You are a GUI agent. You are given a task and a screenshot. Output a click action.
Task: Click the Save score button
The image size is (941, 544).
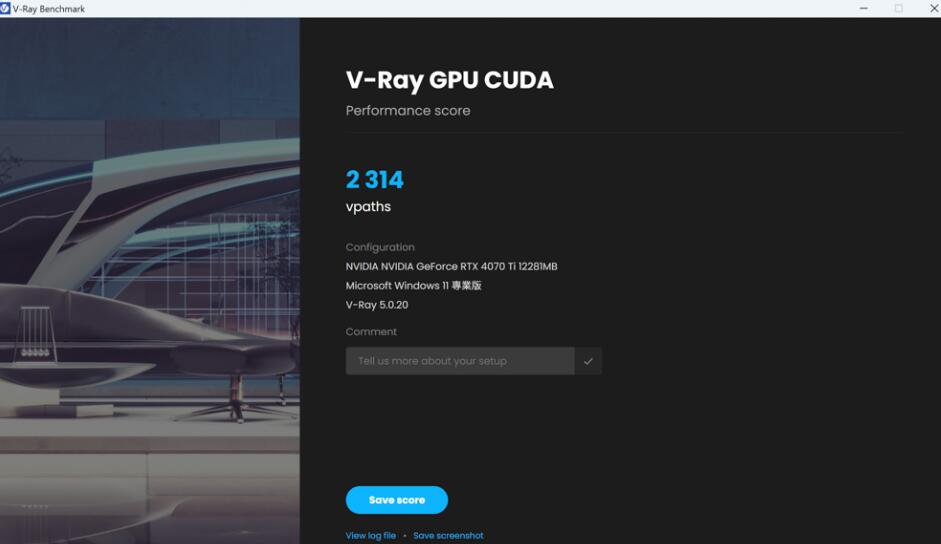click(397, 500)
